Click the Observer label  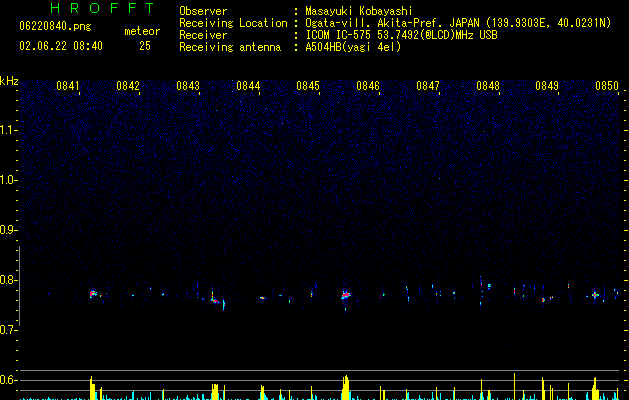[x=203, y=11]
